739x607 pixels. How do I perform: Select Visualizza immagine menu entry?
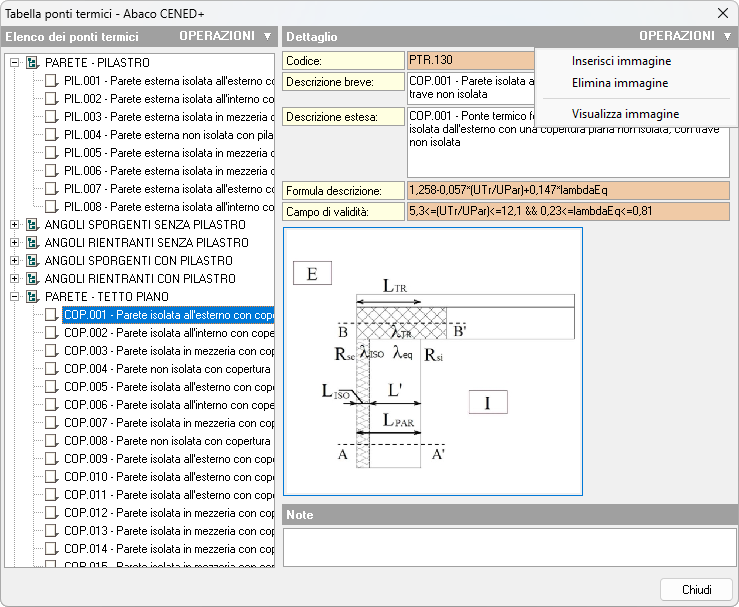coord(625,114)
